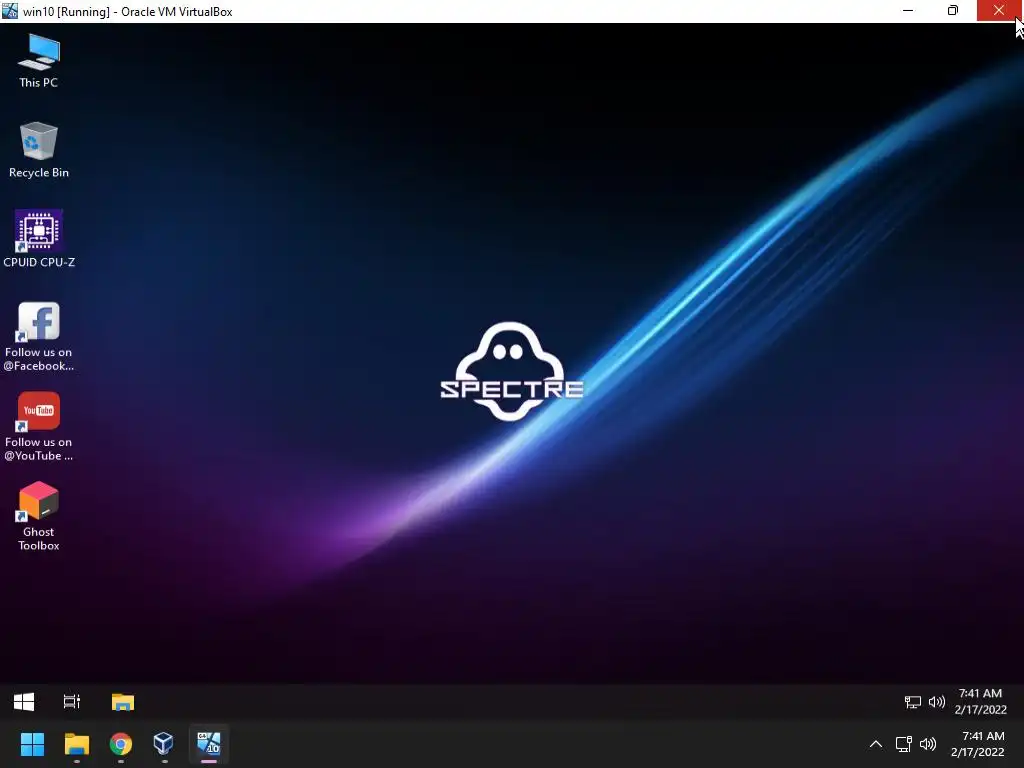Open the guest Windows 10 Start menu
1024x768 pixels.
click(24, 702)
